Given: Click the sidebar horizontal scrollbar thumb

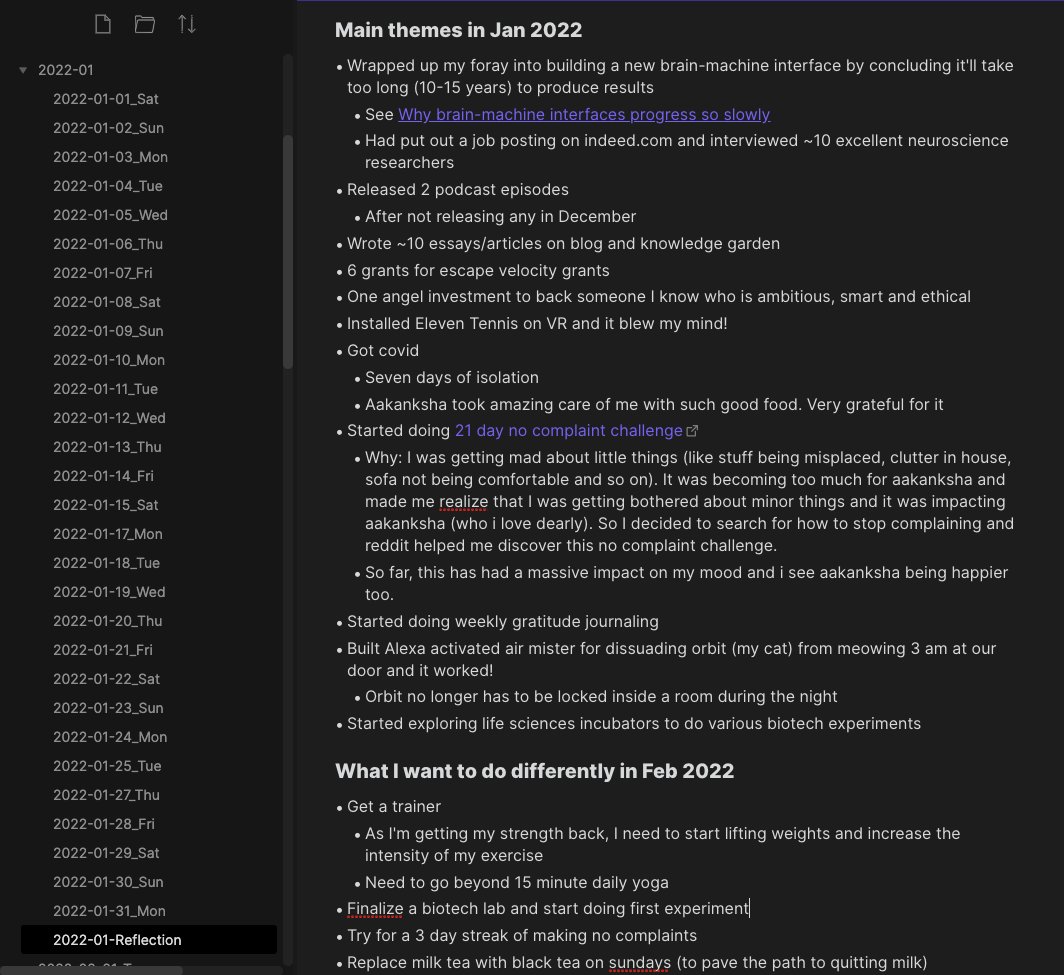Looking at the screenshot, I should click(x=91, y=970).
